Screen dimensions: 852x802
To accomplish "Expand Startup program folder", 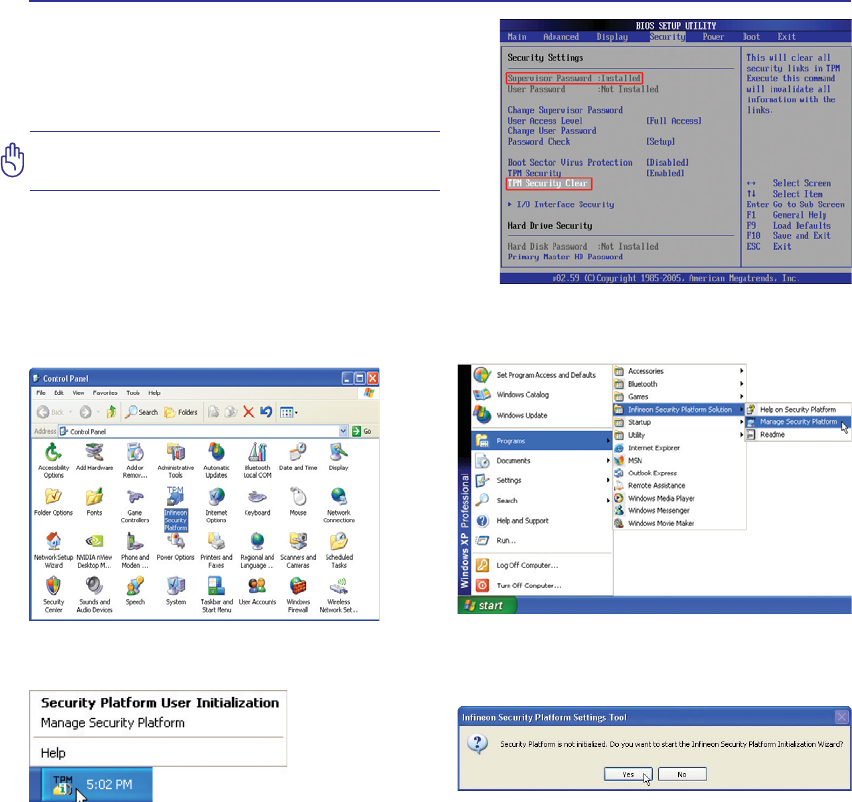I will coord(679,422).
